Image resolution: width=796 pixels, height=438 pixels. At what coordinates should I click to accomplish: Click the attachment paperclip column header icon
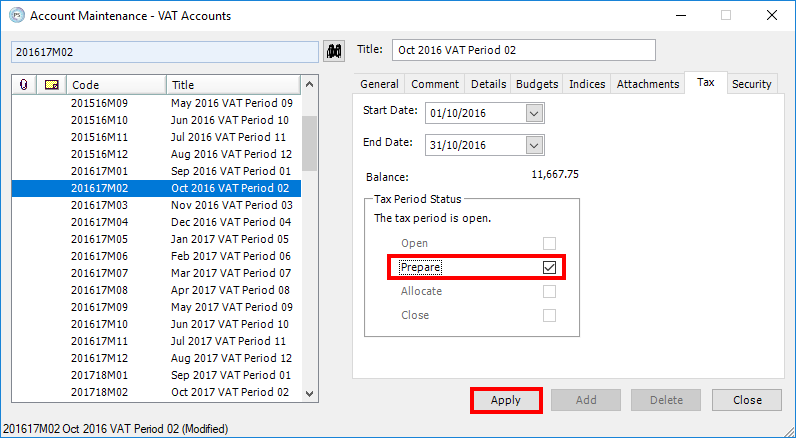pyautogui.click(x=23, y=85)
